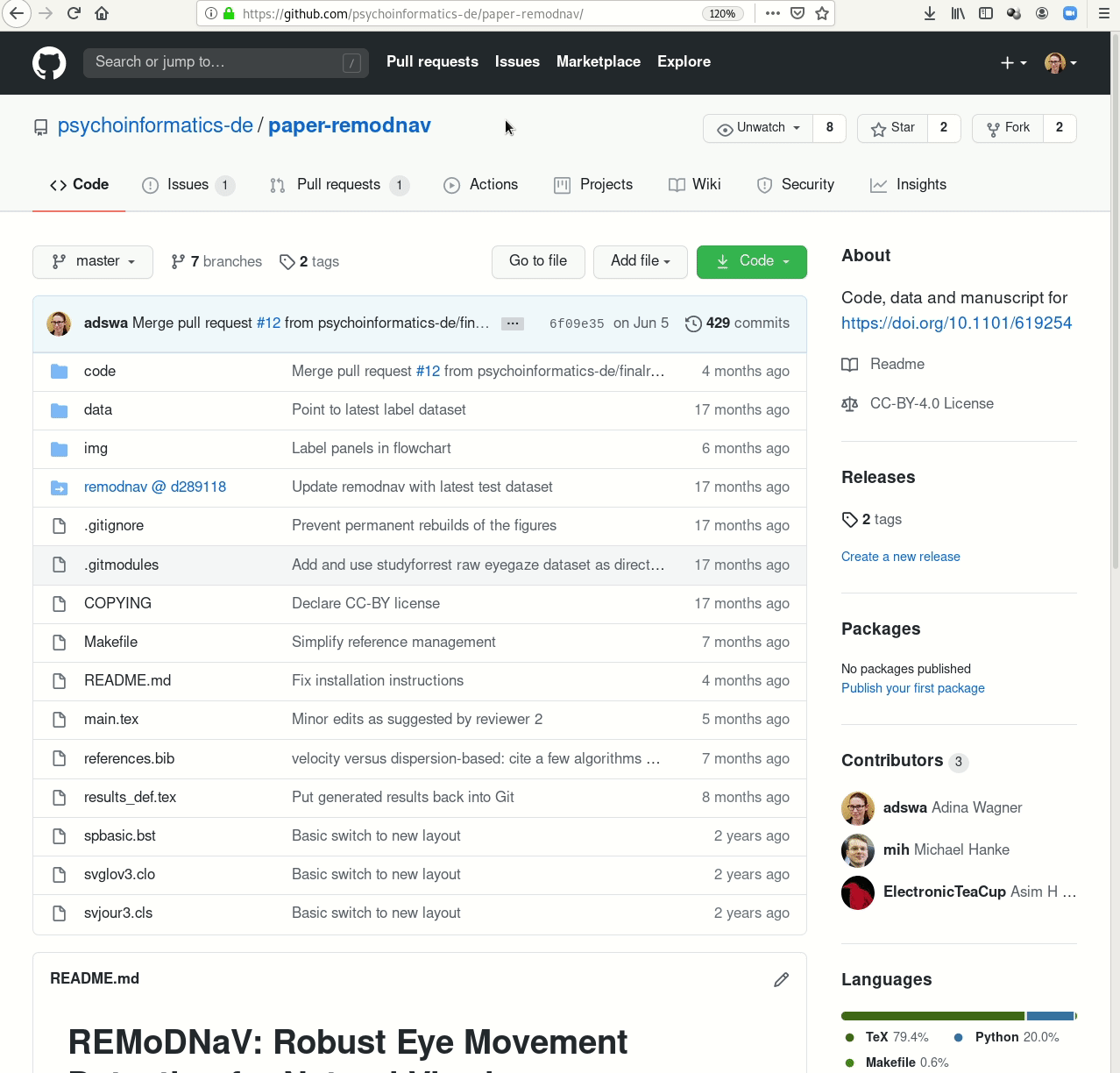Expand the commit message ellipsis button
The height and width of the screenshot is (1073, 1120).
(513, 323)
